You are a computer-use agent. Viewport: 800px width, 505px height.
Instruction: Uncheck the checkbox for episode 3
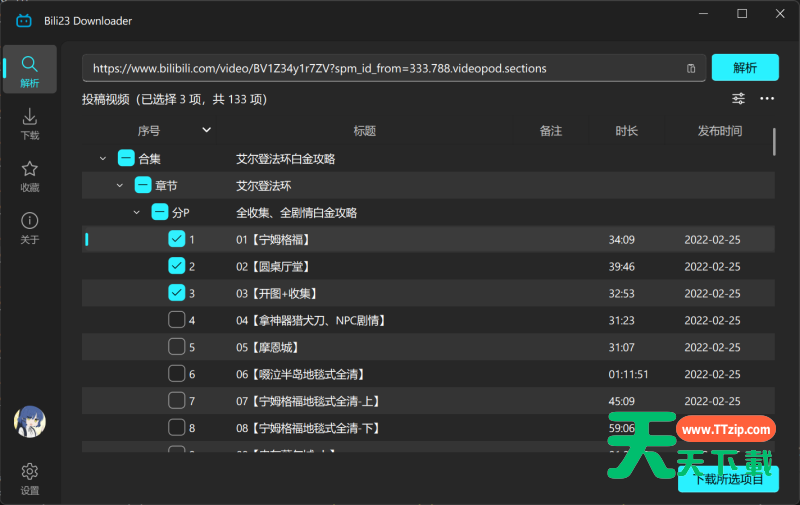coord(177,293)
